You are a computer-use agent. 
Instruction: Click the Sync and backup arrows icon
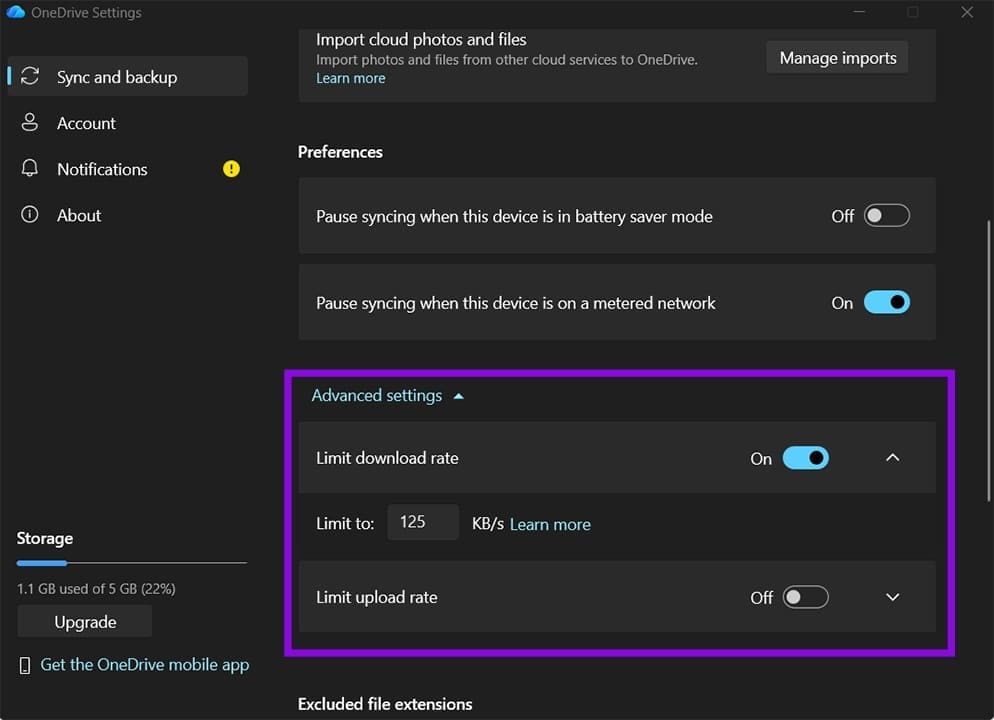pos(30,76)
